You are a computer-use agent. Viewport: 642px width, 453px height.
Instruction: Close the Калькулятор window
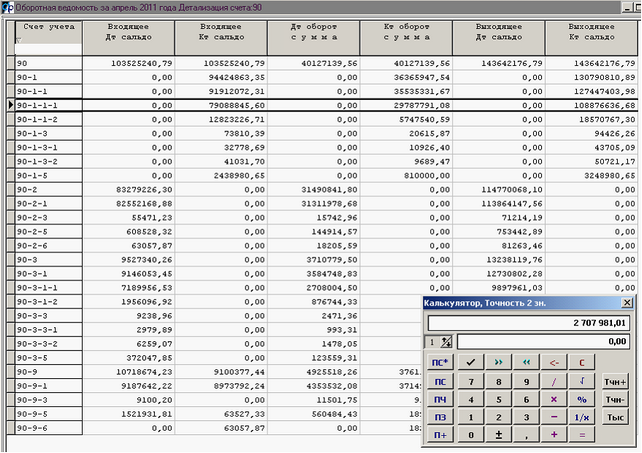click(x=626, y=302)
